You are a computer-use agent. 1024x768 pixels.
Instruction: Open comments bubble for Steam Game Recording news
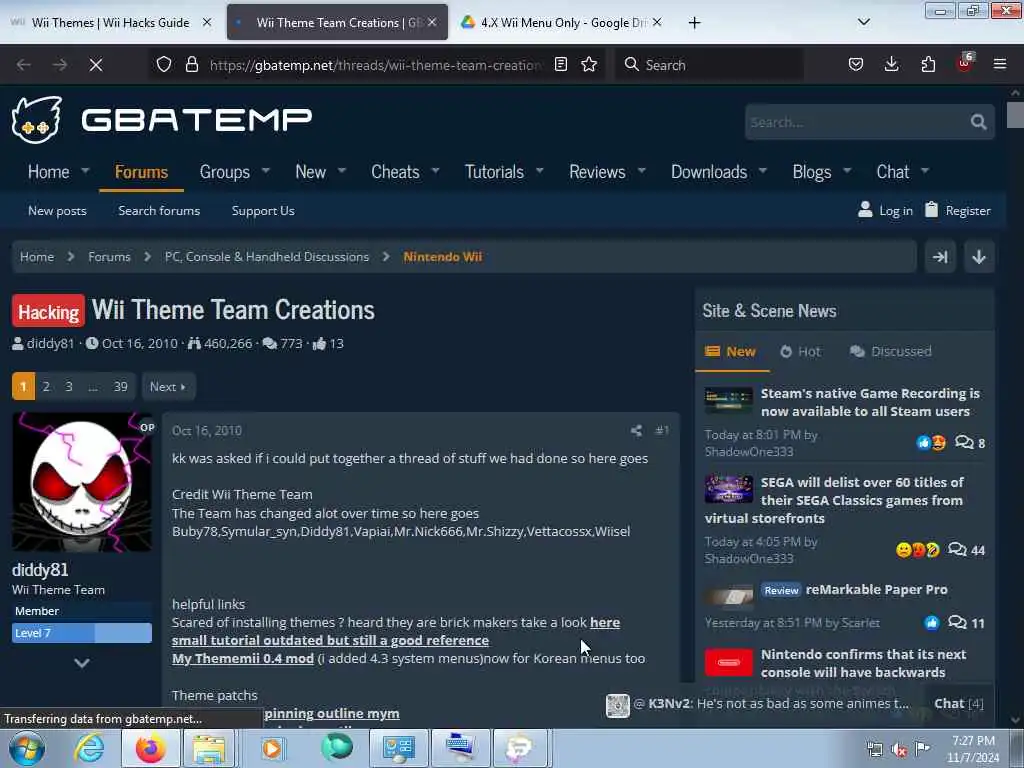pos(964,442)
